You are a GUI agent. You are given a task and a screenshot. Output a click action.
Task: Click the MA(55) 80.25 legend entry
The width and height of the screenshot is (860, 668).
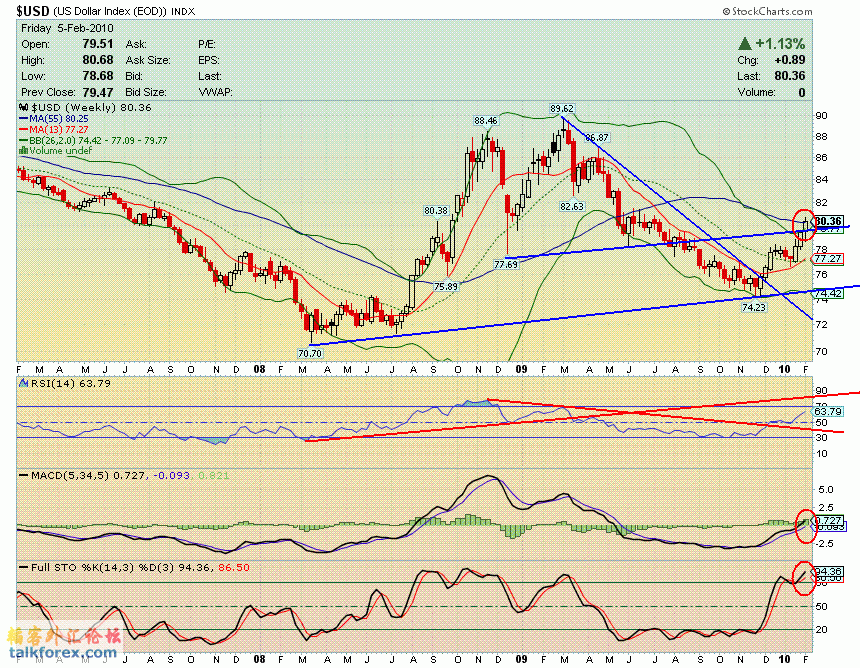pos(54,118)
